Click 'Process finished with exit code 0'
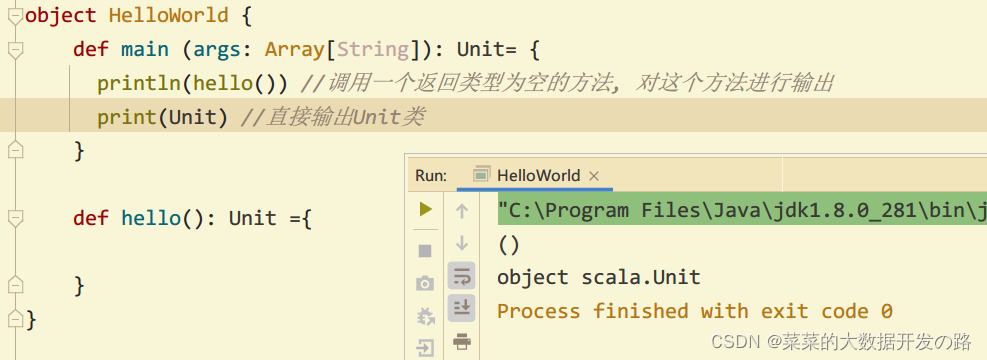 tap(695, 311)
